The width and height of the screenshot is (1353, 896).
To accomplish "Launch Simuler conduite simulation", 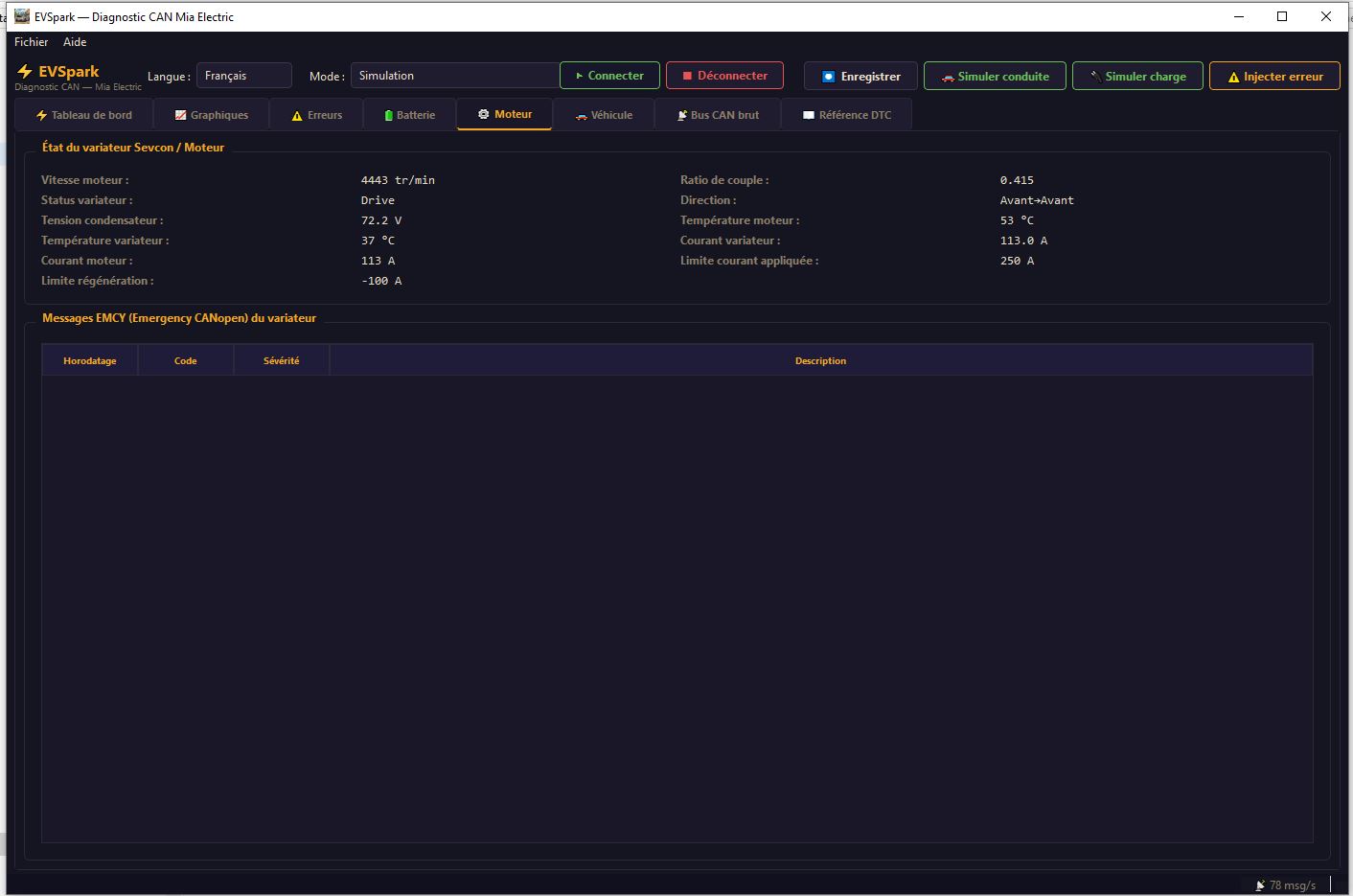I will coord(994,77).
